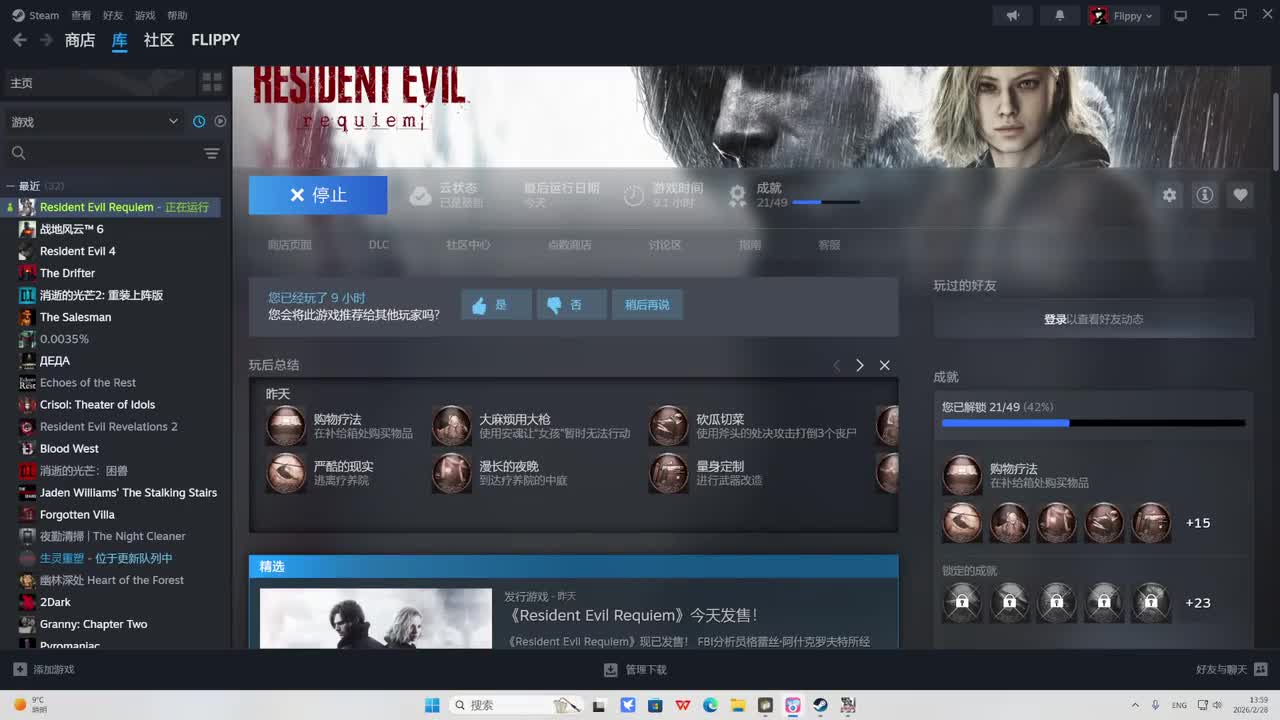Close the post-game summary panel

point(885,365)
